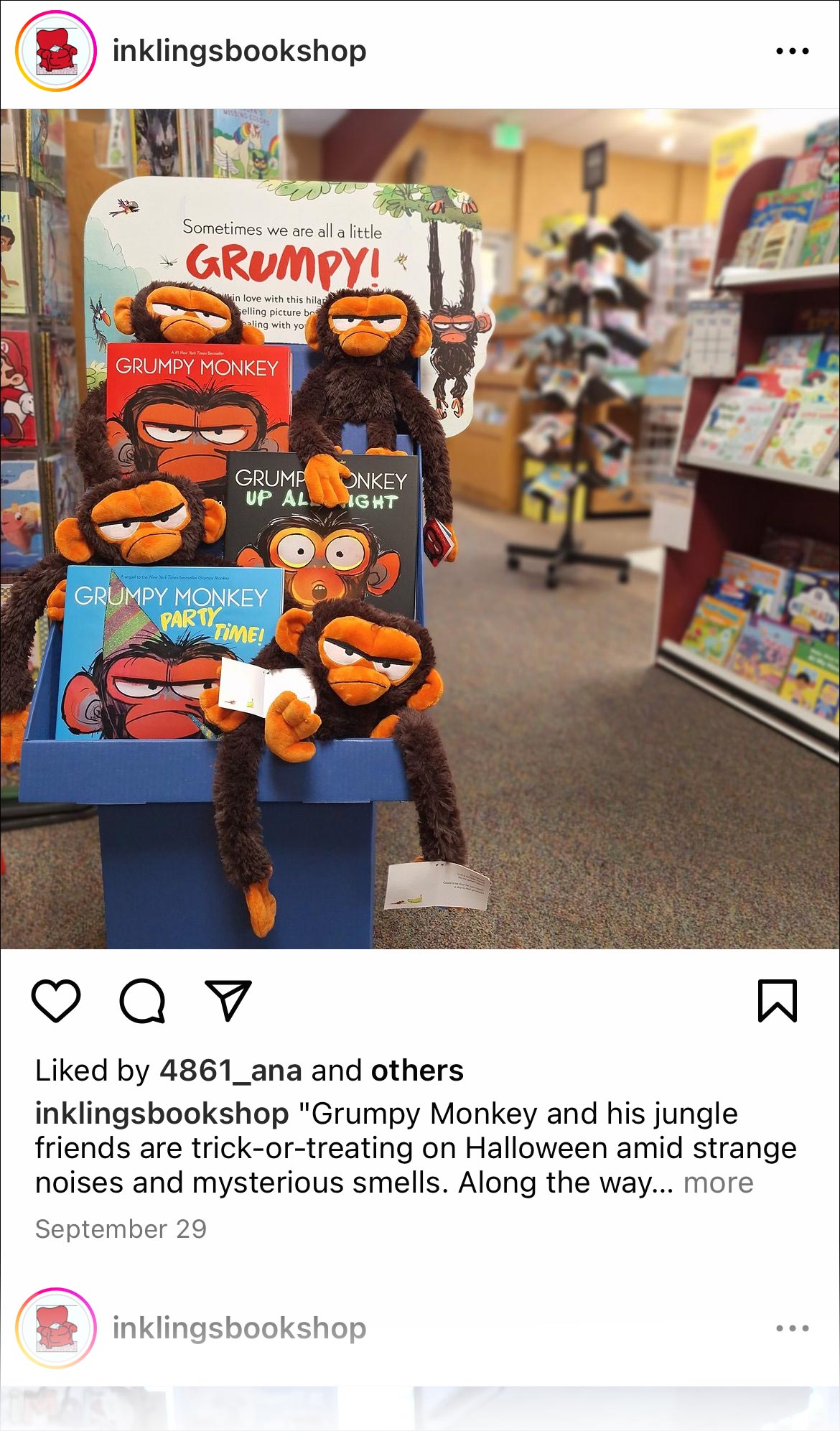Like the Grumpy Monkey post with heart icon

click(56, 1000)
